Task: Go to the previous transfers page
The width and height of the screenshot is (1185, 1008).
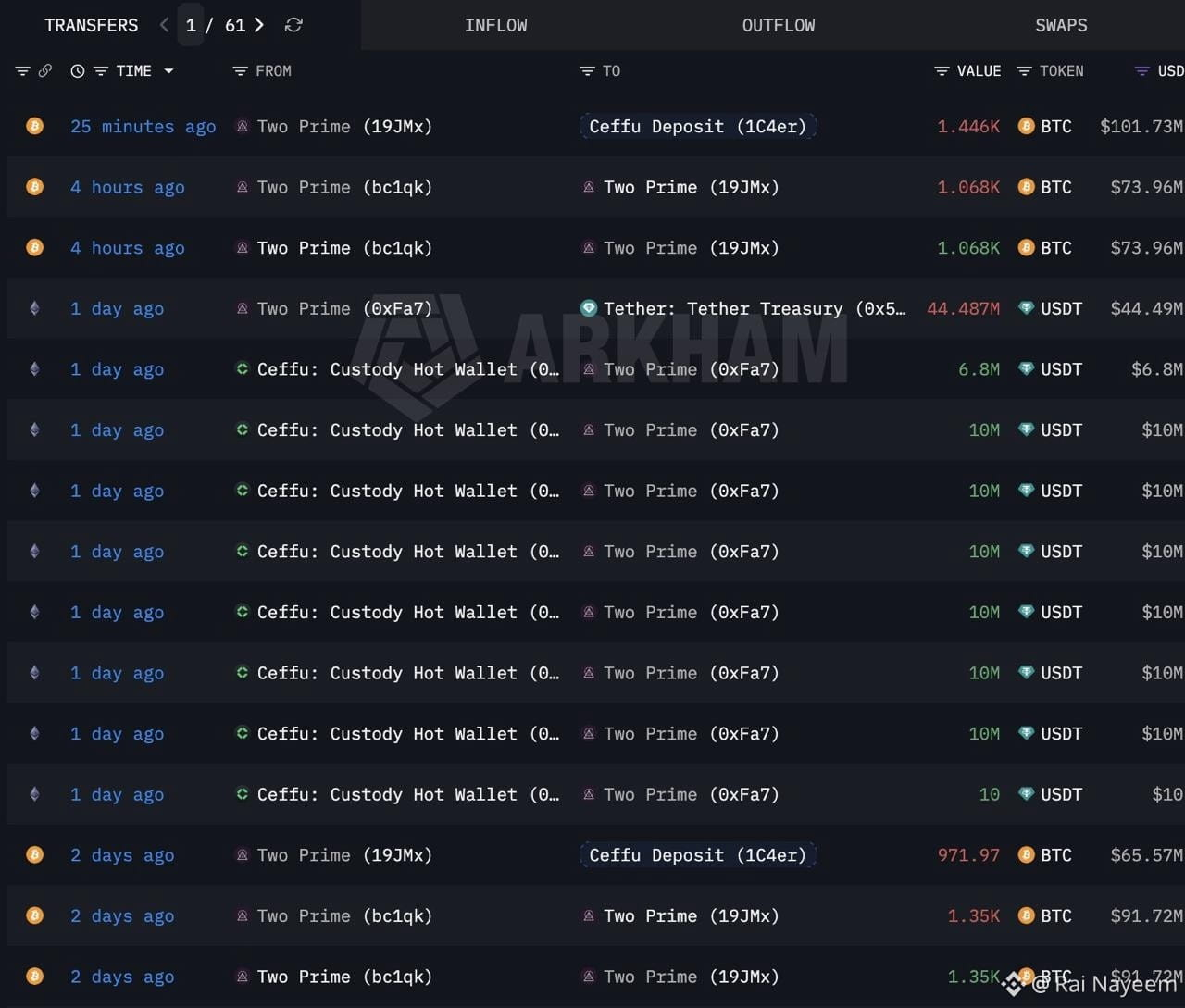Action: (x=164, y=25)
